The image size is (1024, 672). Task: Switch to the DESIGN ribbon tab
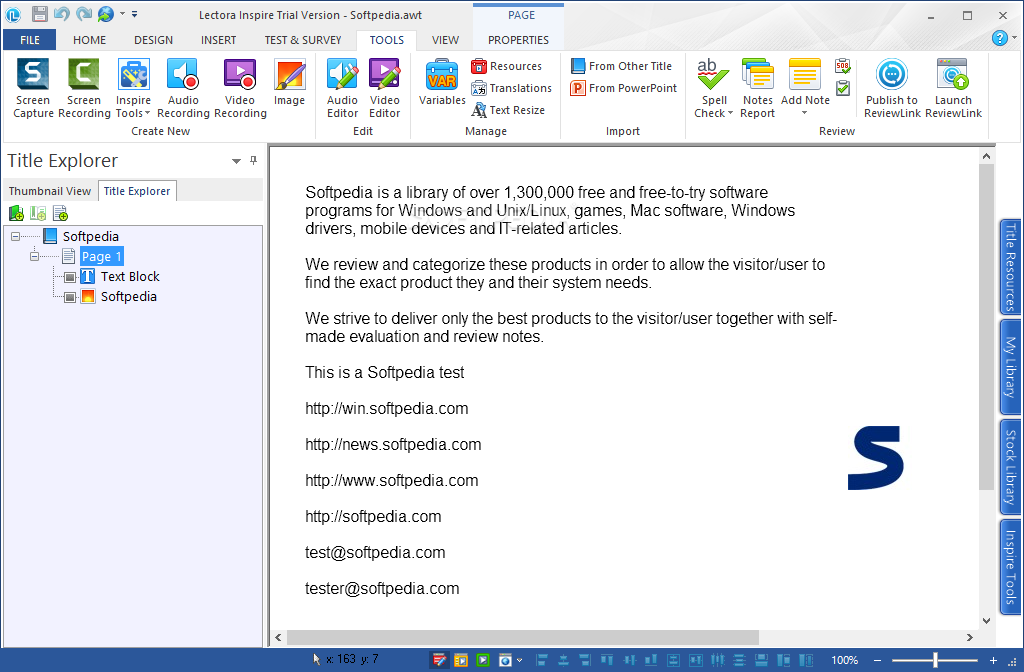point(153,40)
